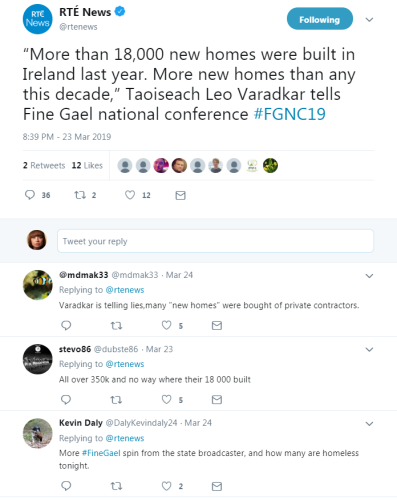The width and height of the screenshot is (397, 500).
Task: Send main tweet via direct message icon
Action: (x=180, y=195)
